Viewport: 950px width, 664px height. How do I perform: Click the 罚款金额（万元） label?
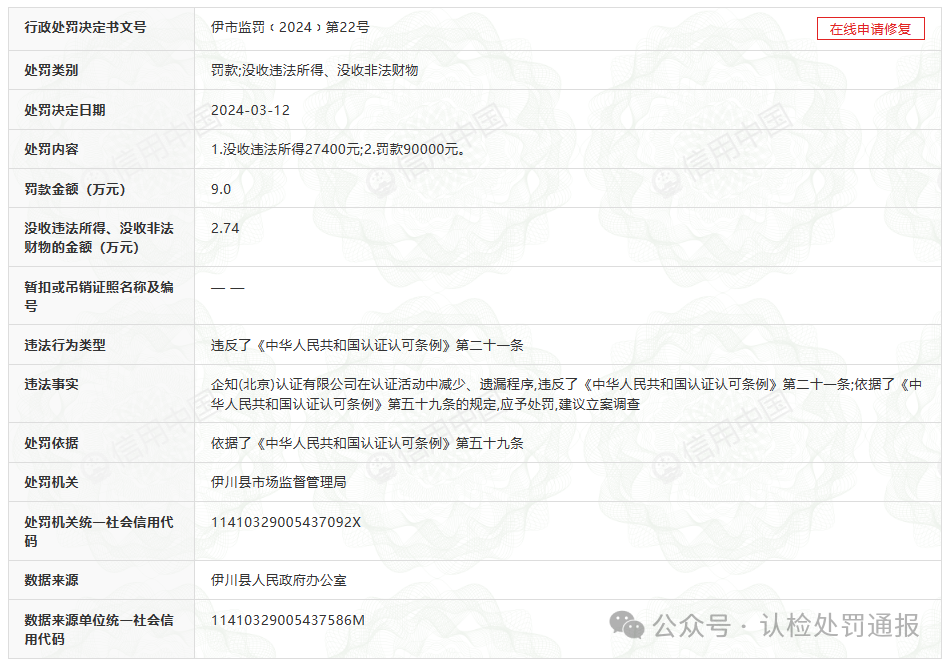pyautogui.click(x=75, y=189)
